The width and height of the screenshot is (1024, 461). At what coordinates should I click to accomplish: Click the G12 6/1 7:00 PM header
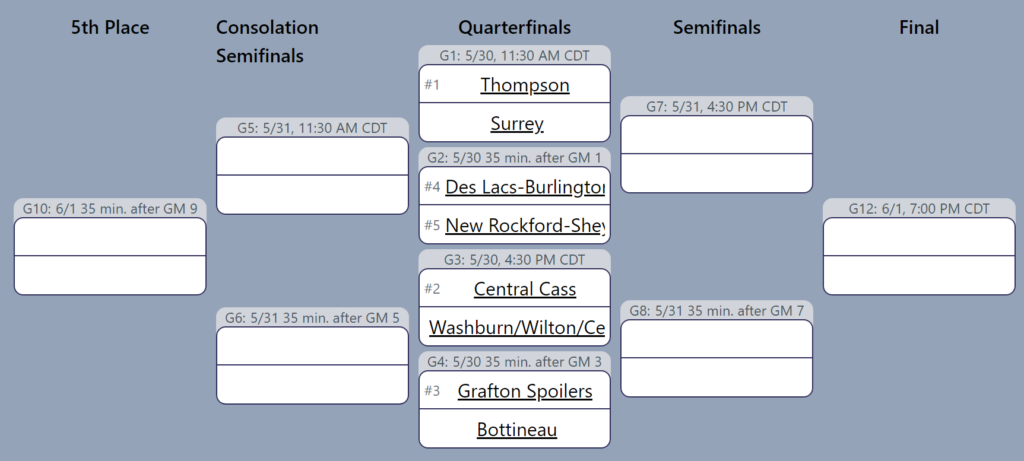pyautogui.click(x=919, y=208)
